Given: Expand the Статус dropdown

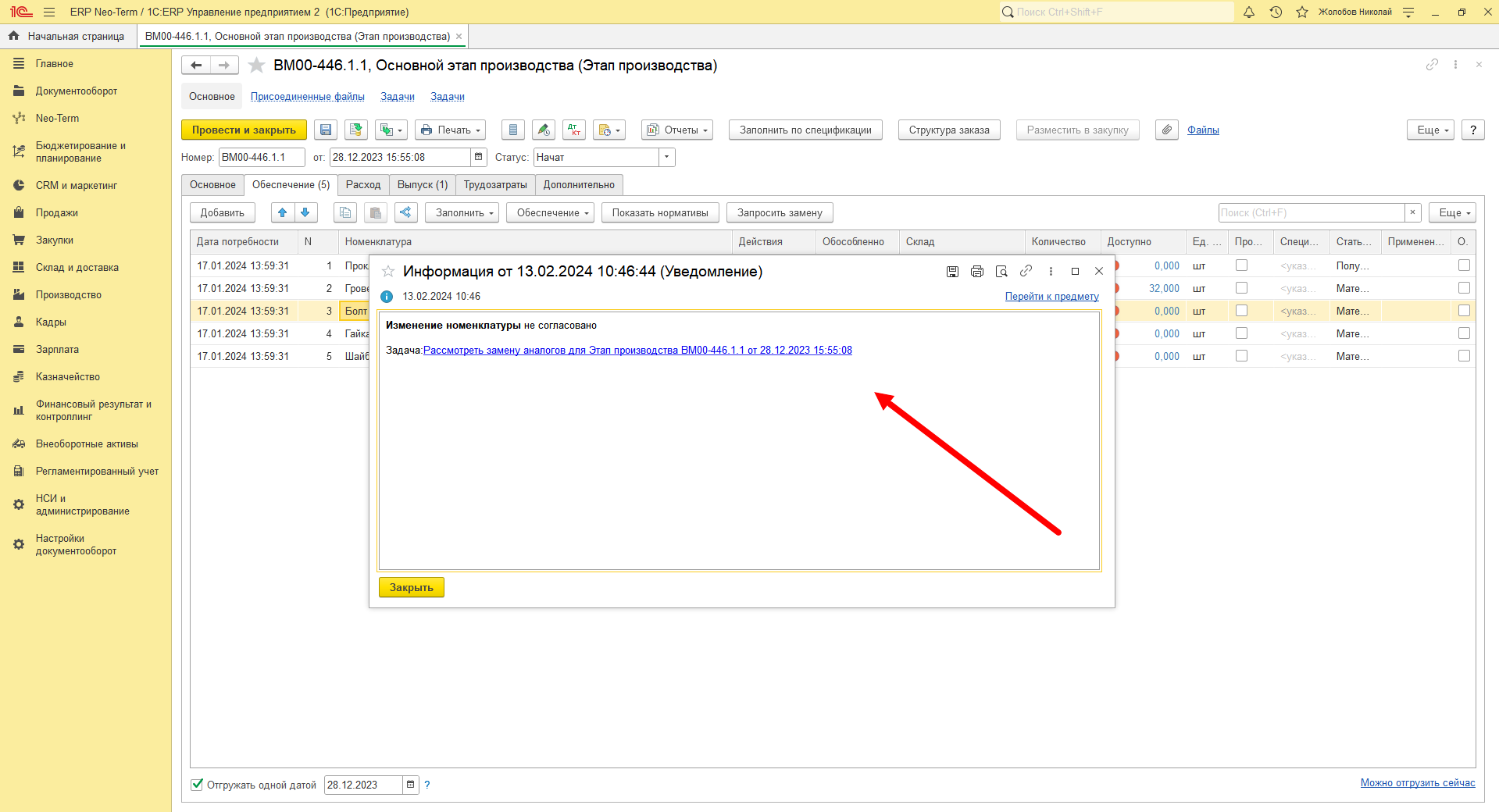Looking at the screenshot, I should tap(667, 157).
